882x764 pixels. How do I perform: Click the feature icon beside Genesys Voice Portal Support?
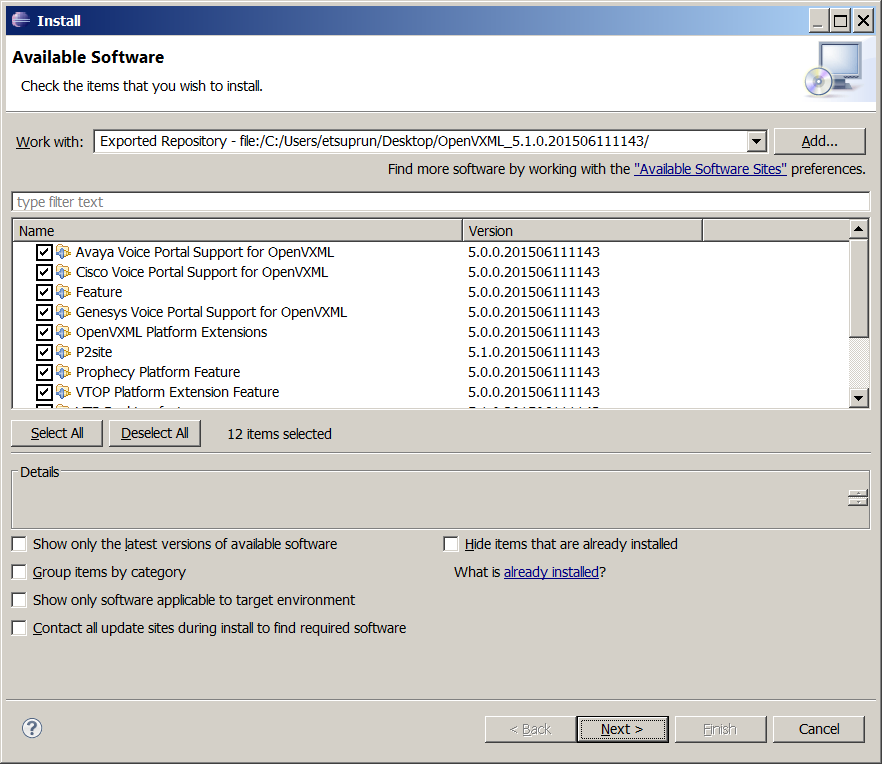click(x=64, y=312)
